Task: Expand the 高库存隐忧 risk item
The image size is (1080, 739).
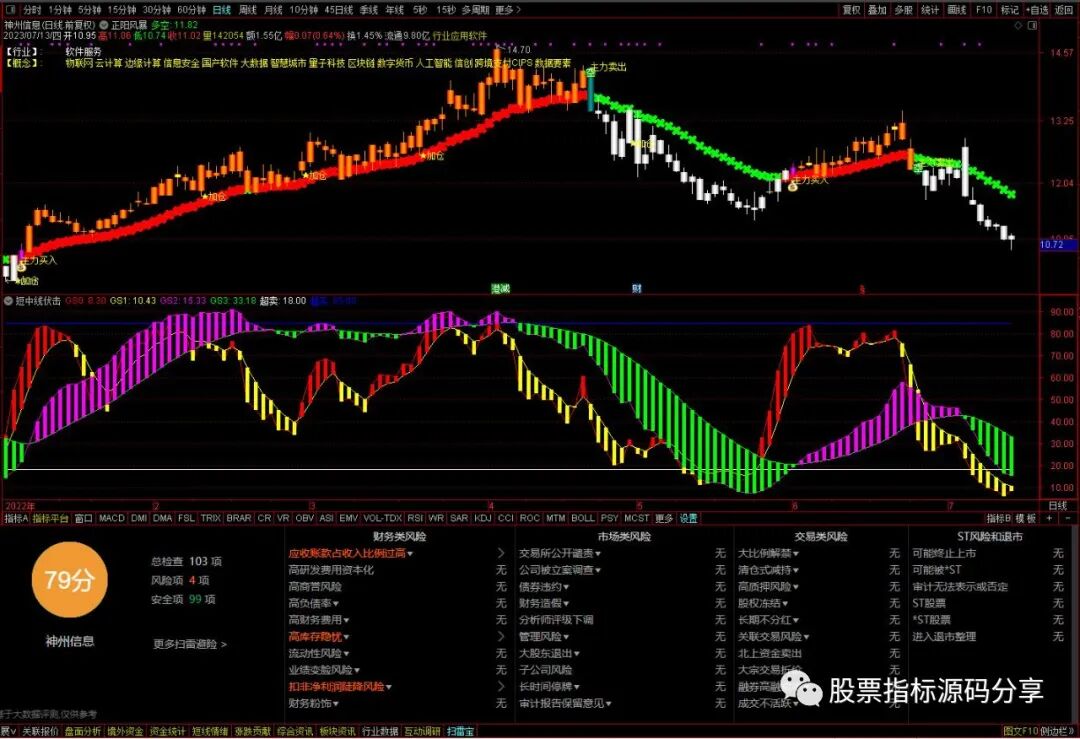Action: tap(318, 636)
